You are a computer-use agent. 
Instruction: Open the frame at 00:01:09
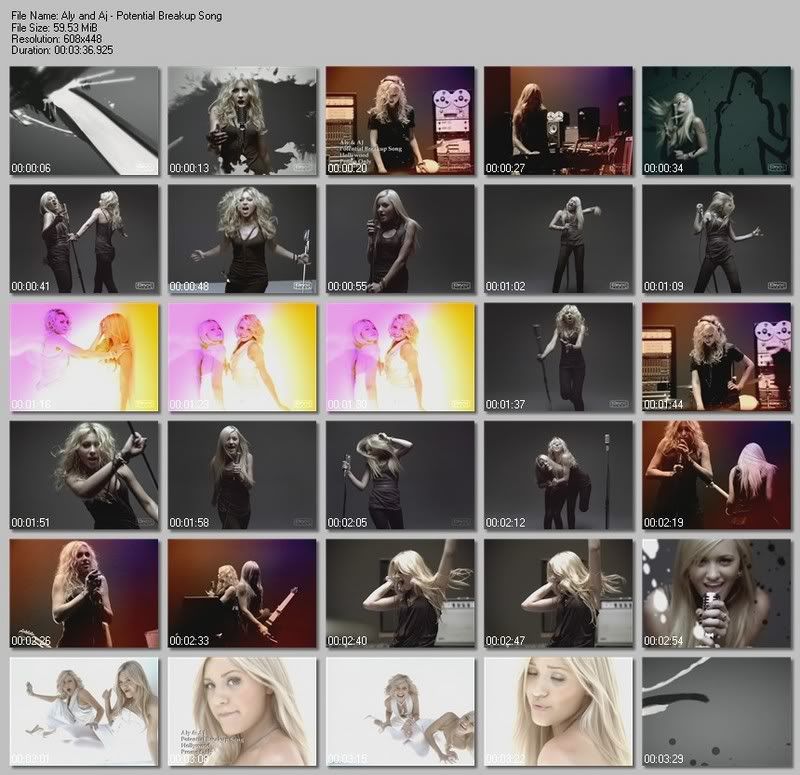coord(717,239)
